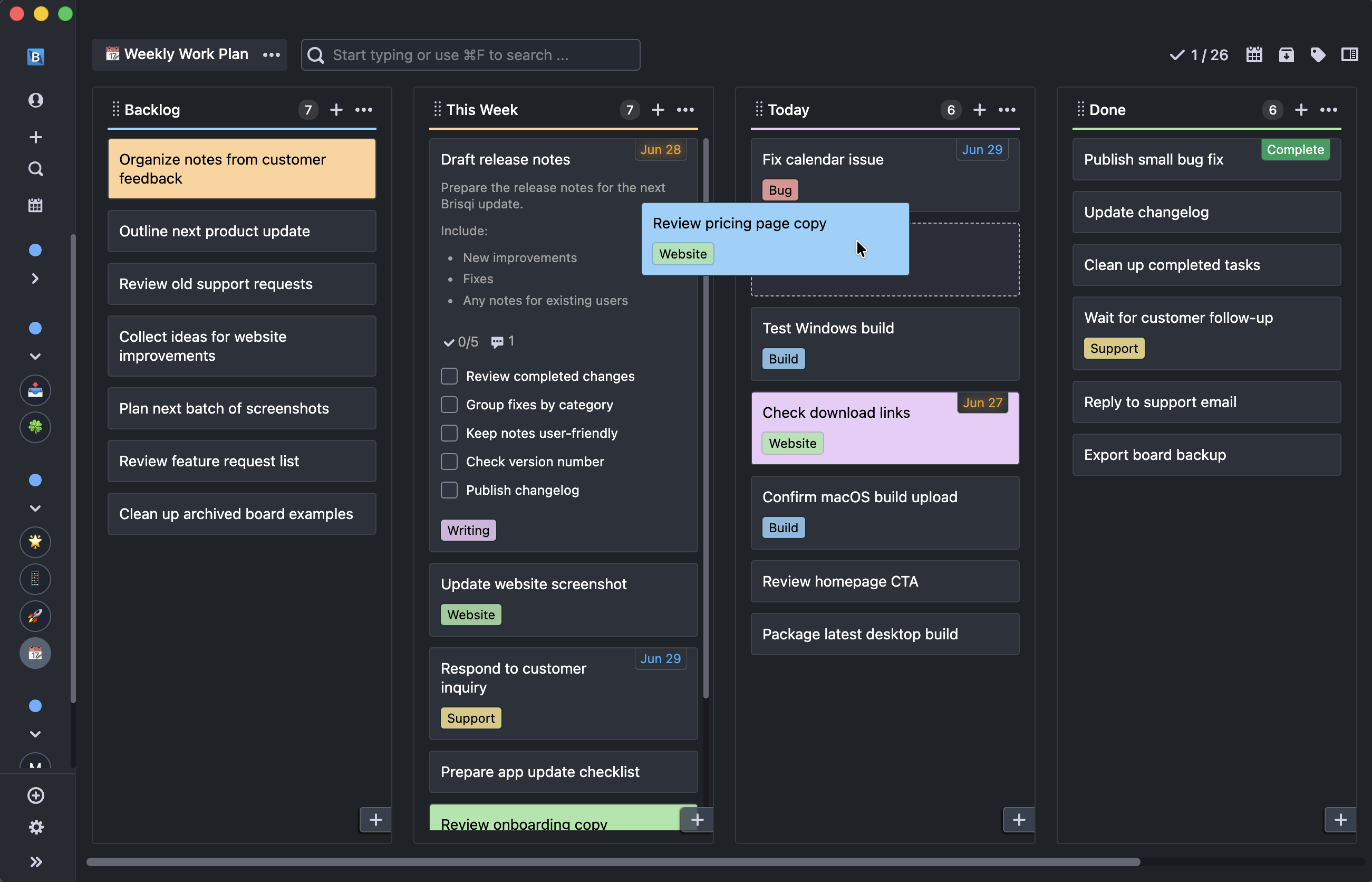The width and height of the screenshot is (1372, 882).
Task: Click the bottom add button in Done column
Action: 1340,820
